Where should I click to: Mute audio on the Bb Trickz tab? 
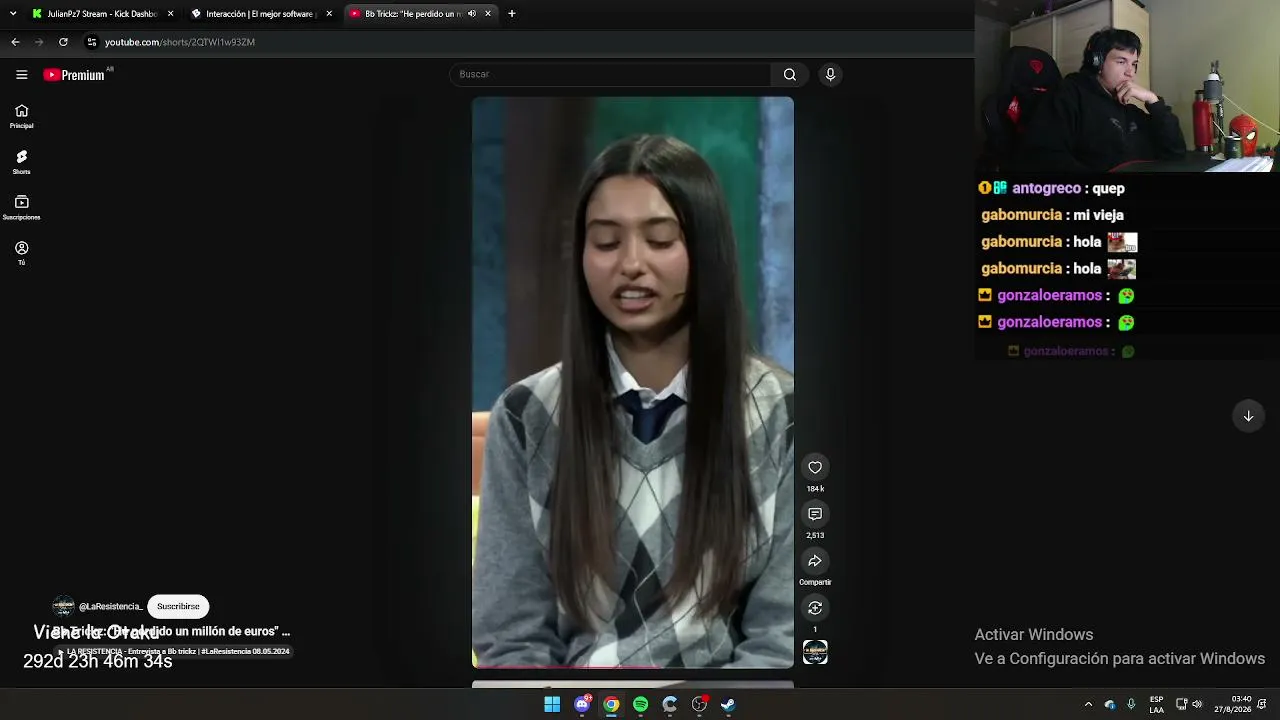472,14
